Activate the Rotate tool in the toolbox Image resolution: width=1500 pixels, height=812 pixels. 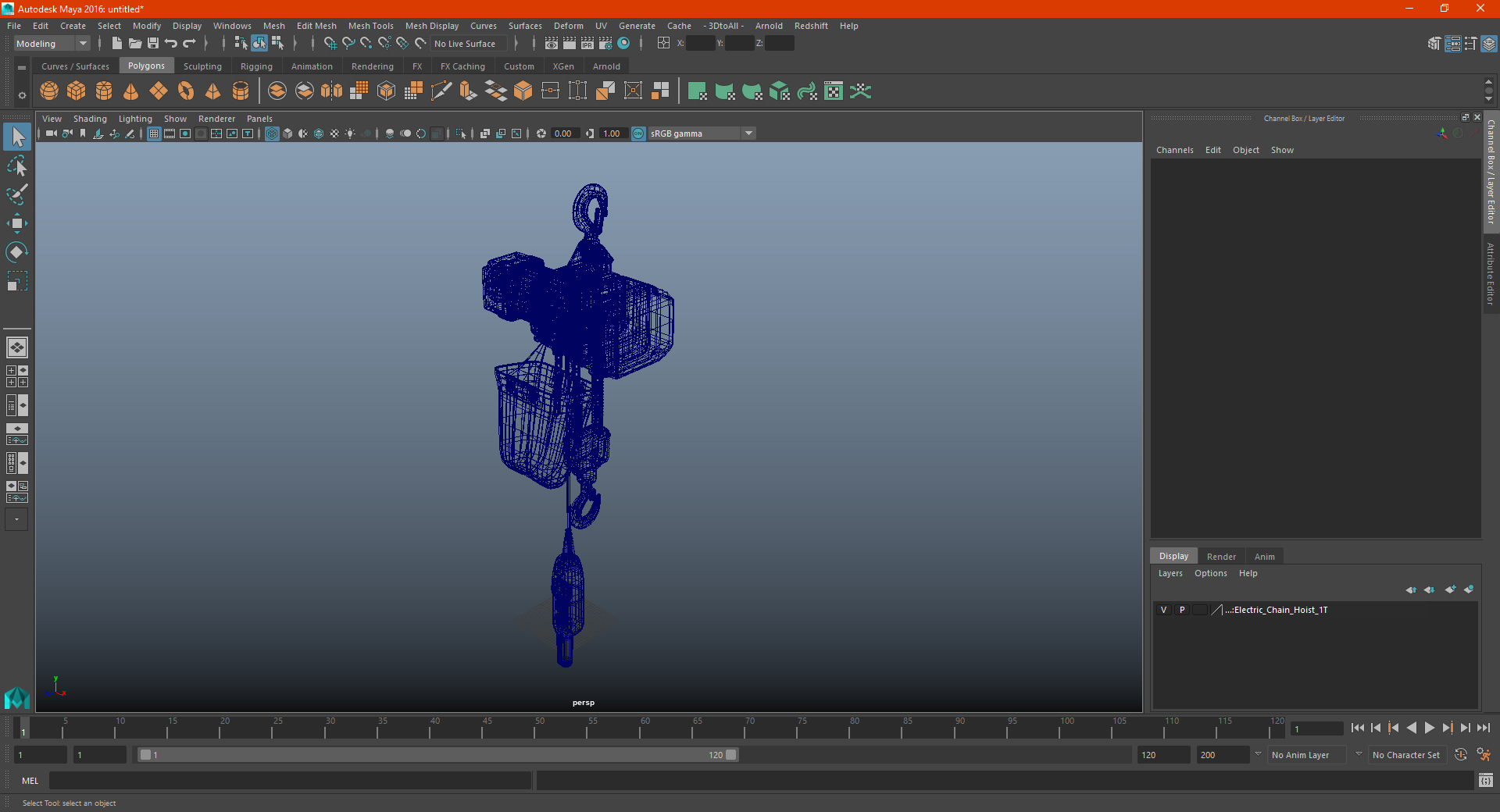17,252
